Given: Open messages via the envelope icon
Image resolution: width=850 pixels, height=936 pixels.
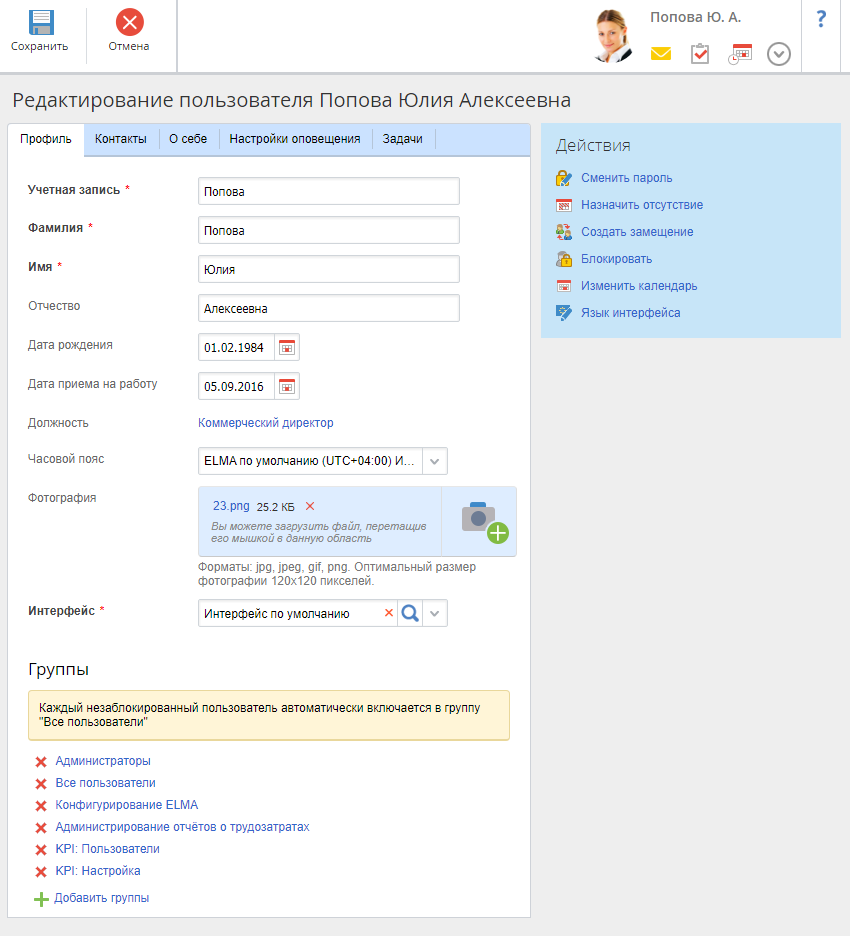Looking at the screenshot, I should (661, 54).
